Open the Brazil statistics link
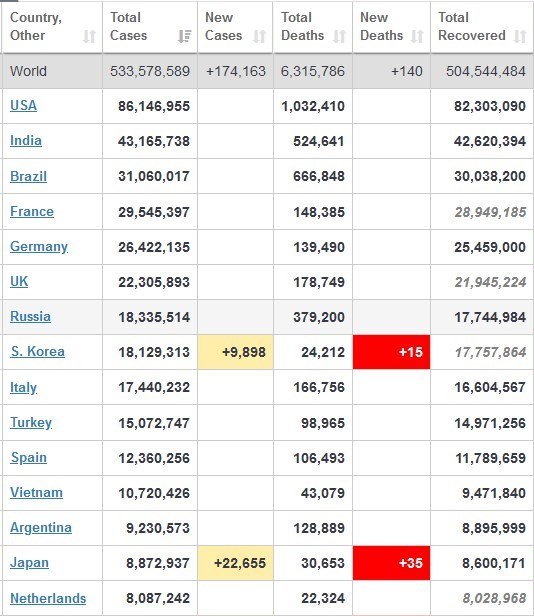 click(x=28, y=176)
